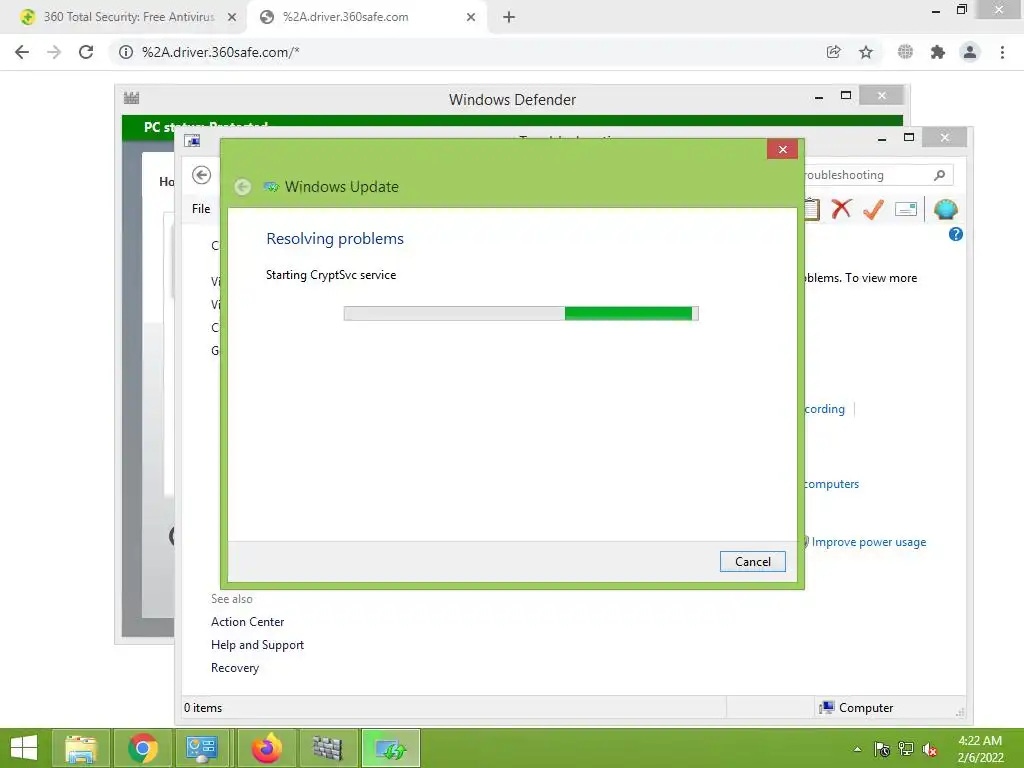This screenshot has width=1024, height=768.
Task: Click the browser address bar URL
Action: click(221, 52)
